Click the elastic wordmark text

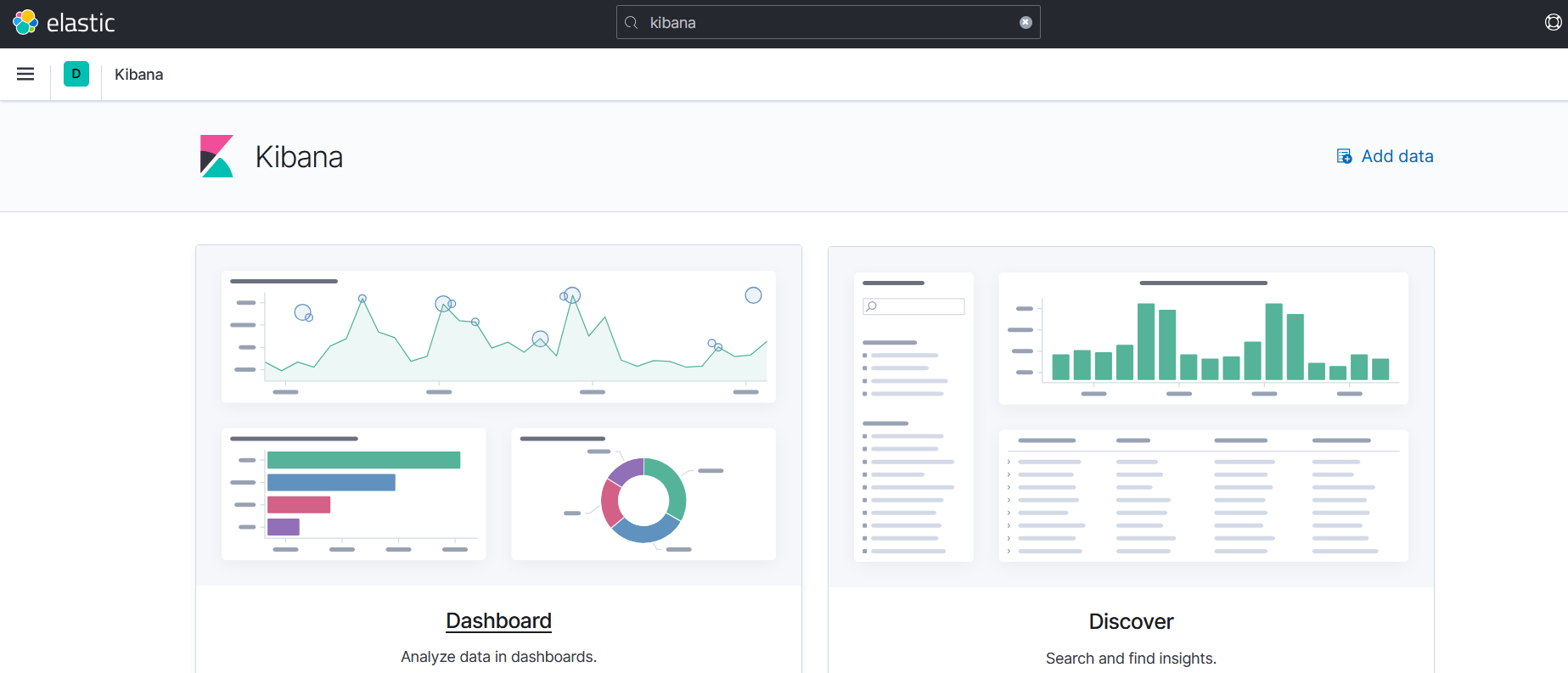[x=81, y=23]
